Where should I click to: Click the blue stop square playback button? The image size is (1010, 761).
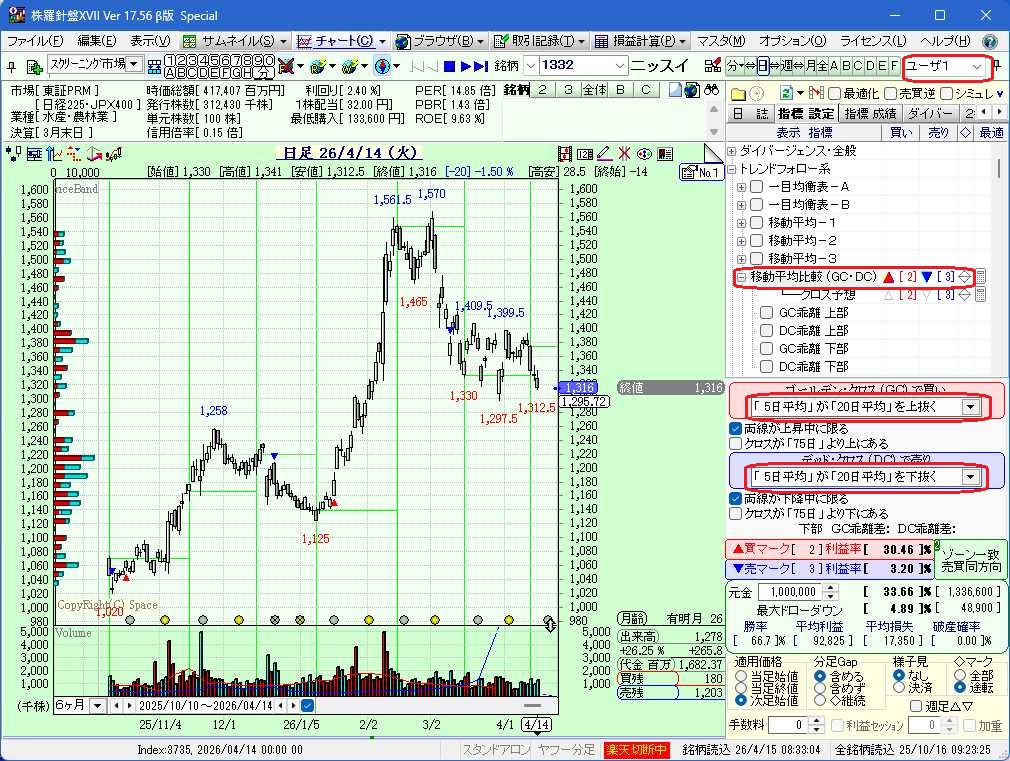coord(450,66)
